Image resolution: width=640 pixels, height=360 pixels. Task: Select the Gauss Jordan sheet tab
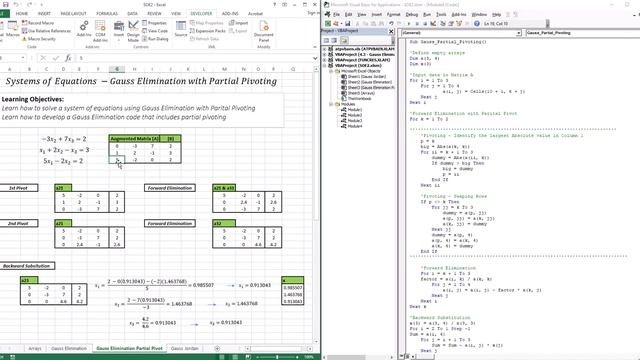184,349
